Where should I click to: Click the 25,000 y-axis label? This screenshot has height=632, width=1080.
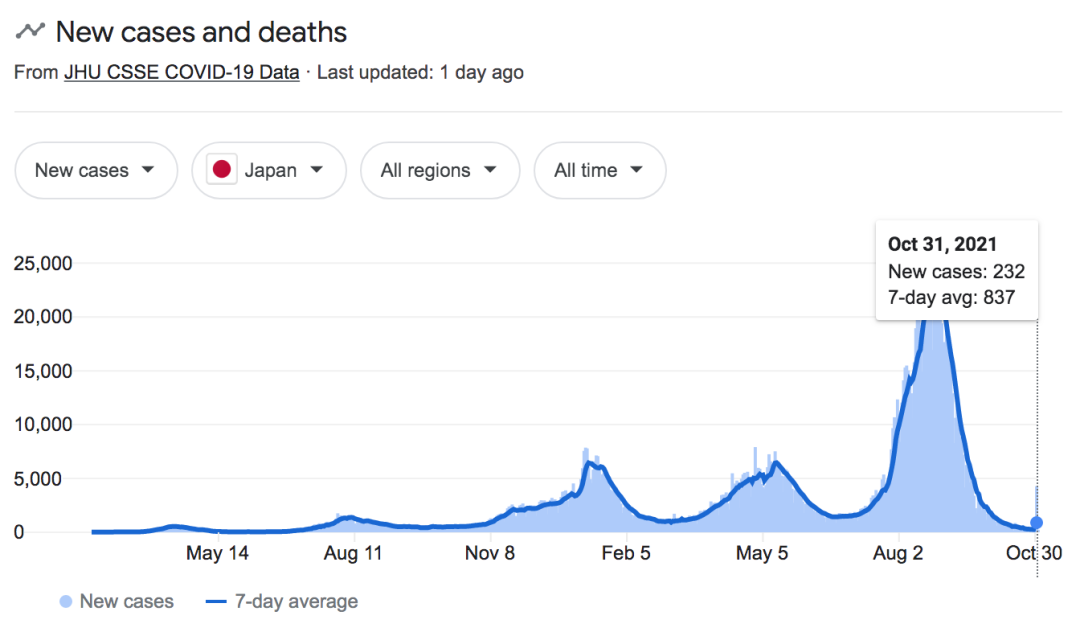pos(45,264)
